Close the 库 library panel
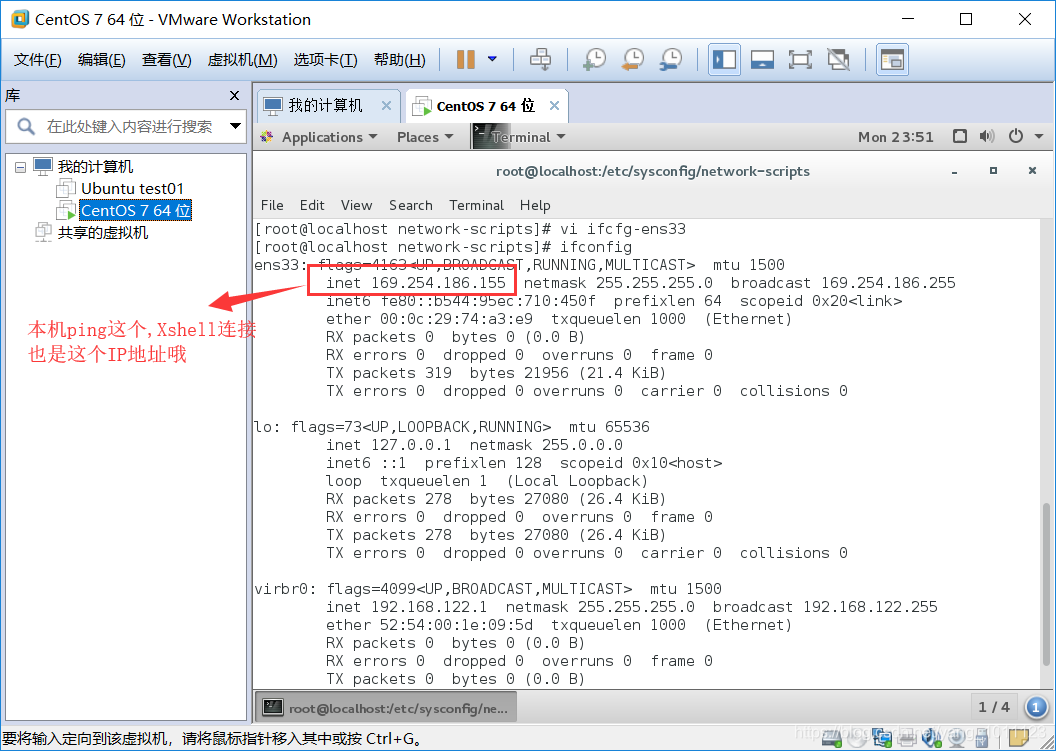 coord(234,96)
